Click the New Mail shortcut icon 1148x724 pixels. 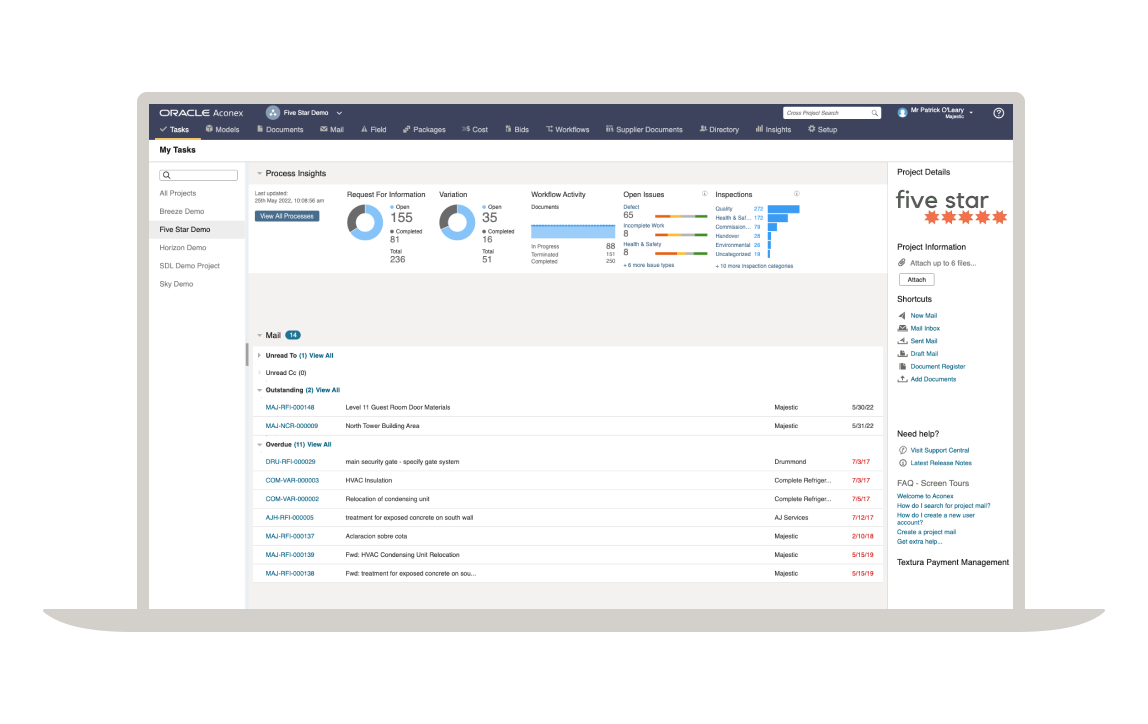coord(902,316)
